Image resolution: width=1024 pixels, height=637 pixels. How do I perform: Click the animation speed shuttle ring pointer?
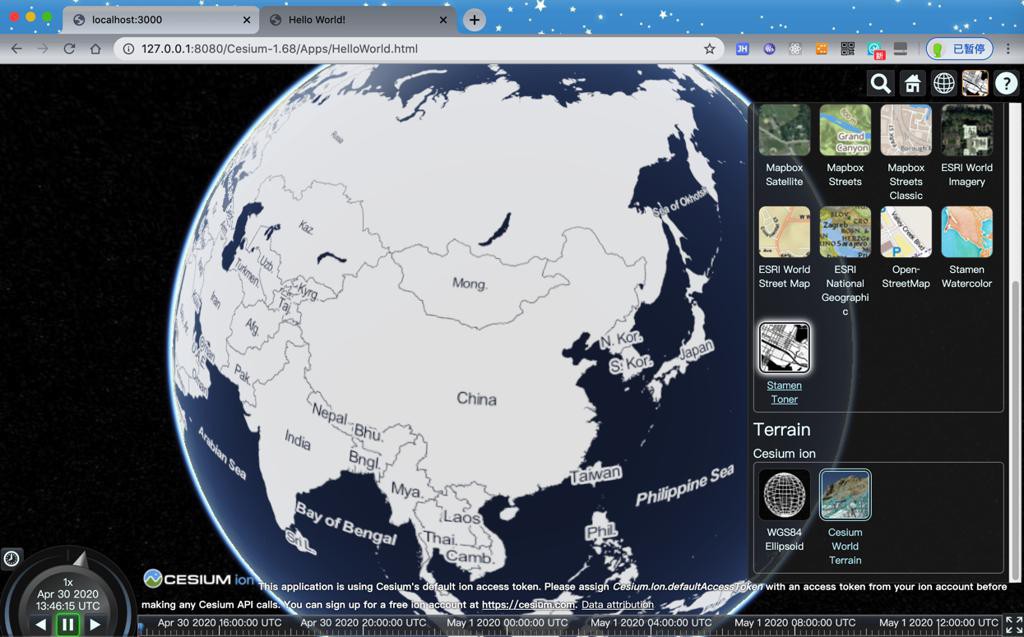tap(80, 559)
